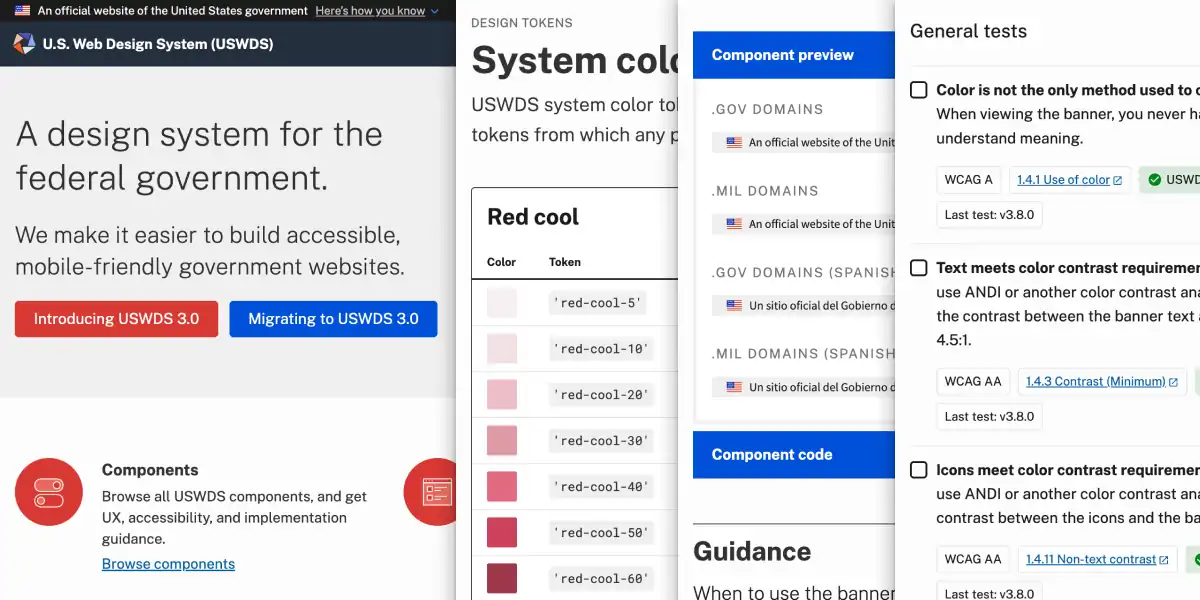Screen dimensions: 1200x600
Task: Click the red-cool-5 color swatch
Action: (x=502, y=303)
